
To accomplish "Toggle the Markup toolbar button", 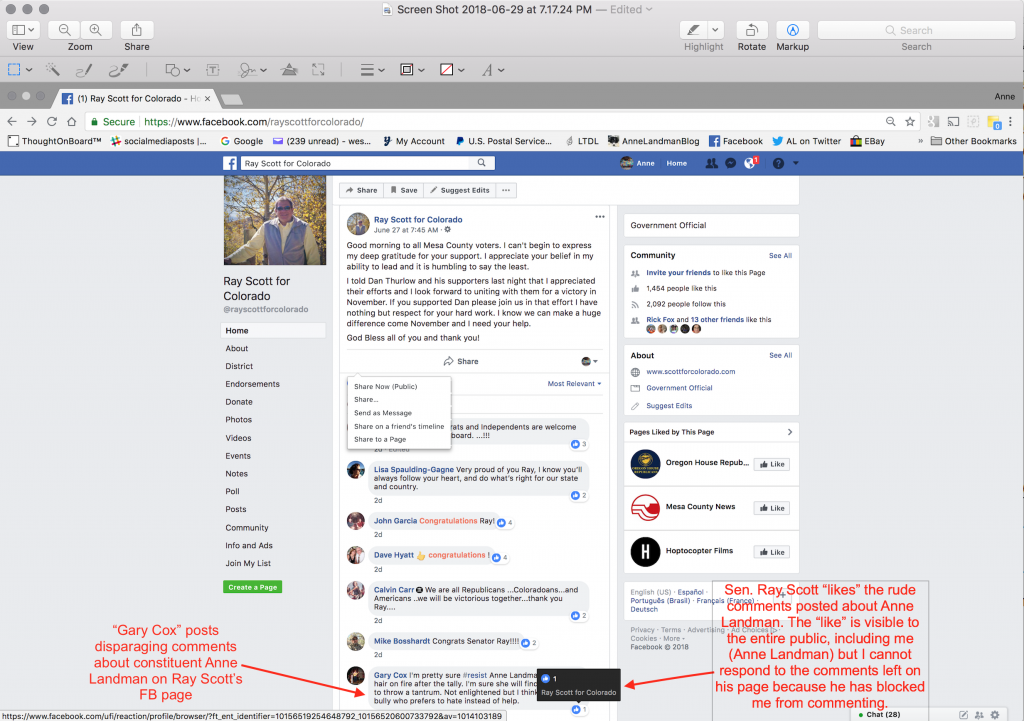I will 792,30.
